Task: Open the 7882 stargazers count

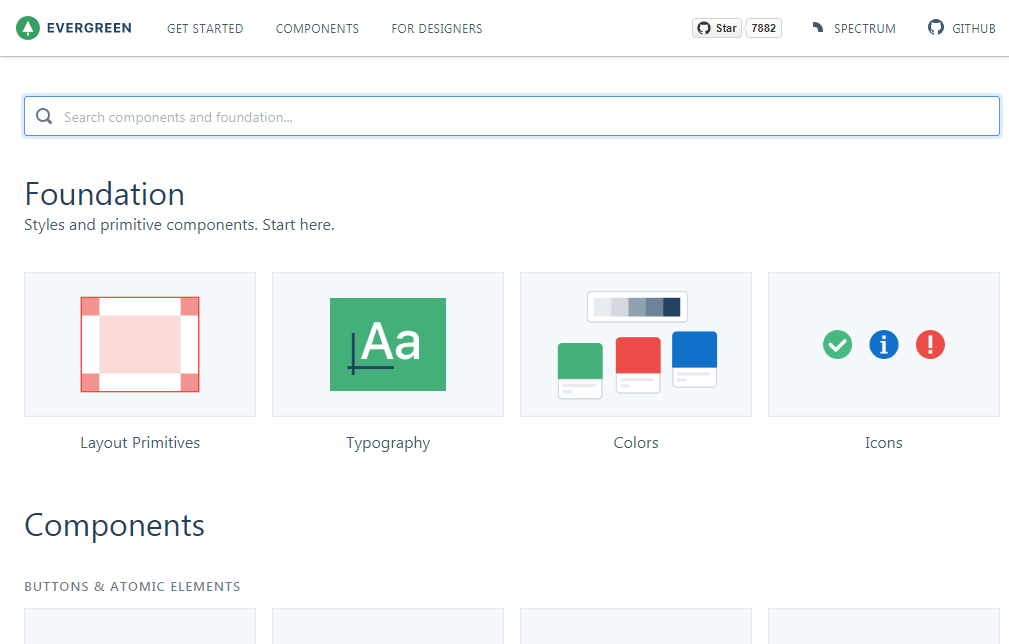Action: point(764,28)
